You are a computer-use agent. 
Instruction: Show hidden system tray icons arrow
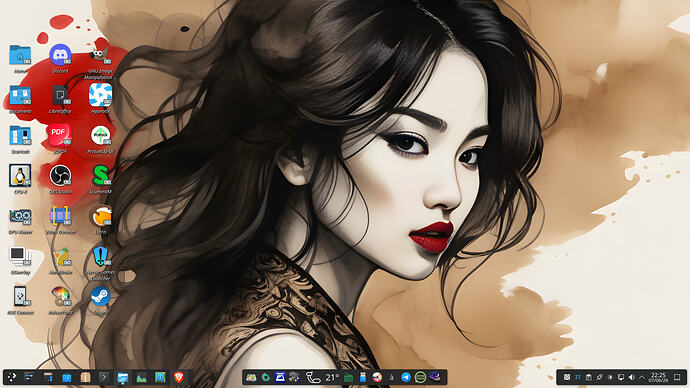tap(642, 377)
